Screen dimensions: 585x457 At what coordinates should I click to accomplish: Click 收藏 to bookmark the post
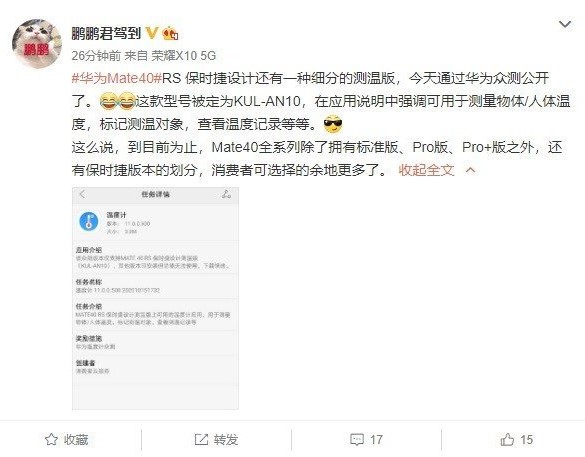point(76,439)
